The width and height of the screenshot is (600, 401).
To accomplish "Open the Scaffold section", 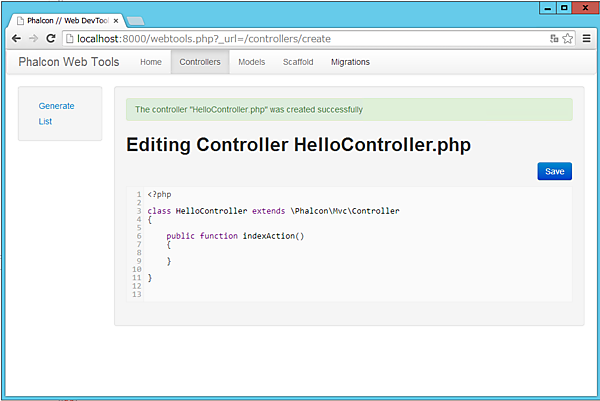I will pos(297,62).
